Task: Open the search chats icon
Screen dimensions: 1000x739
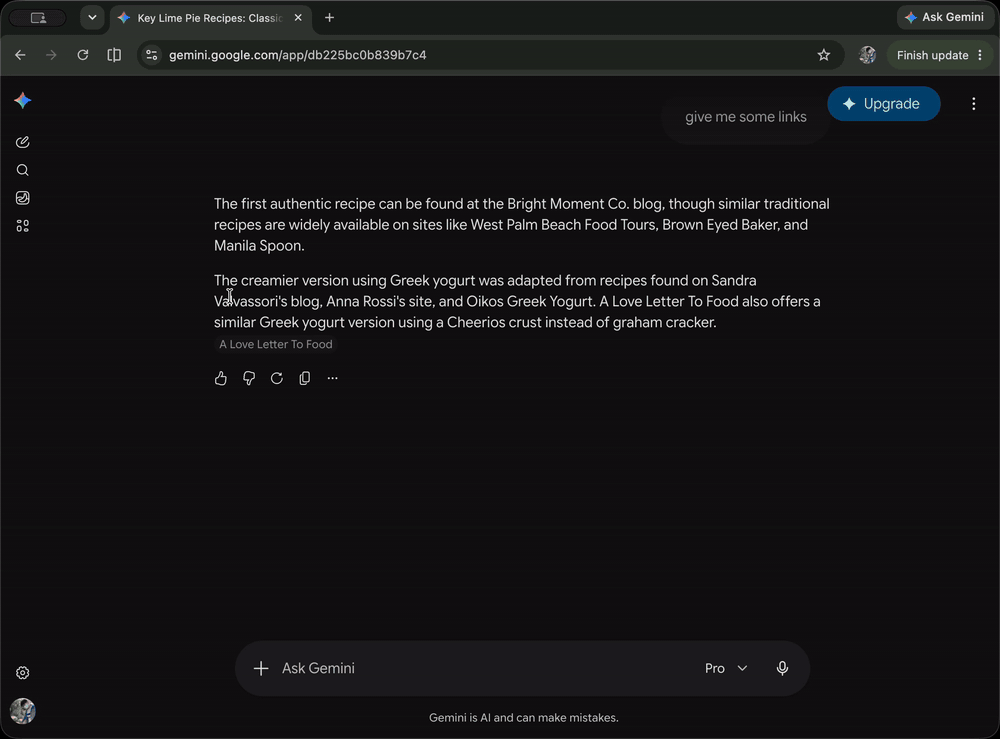Action: click(x=23, y=170)
